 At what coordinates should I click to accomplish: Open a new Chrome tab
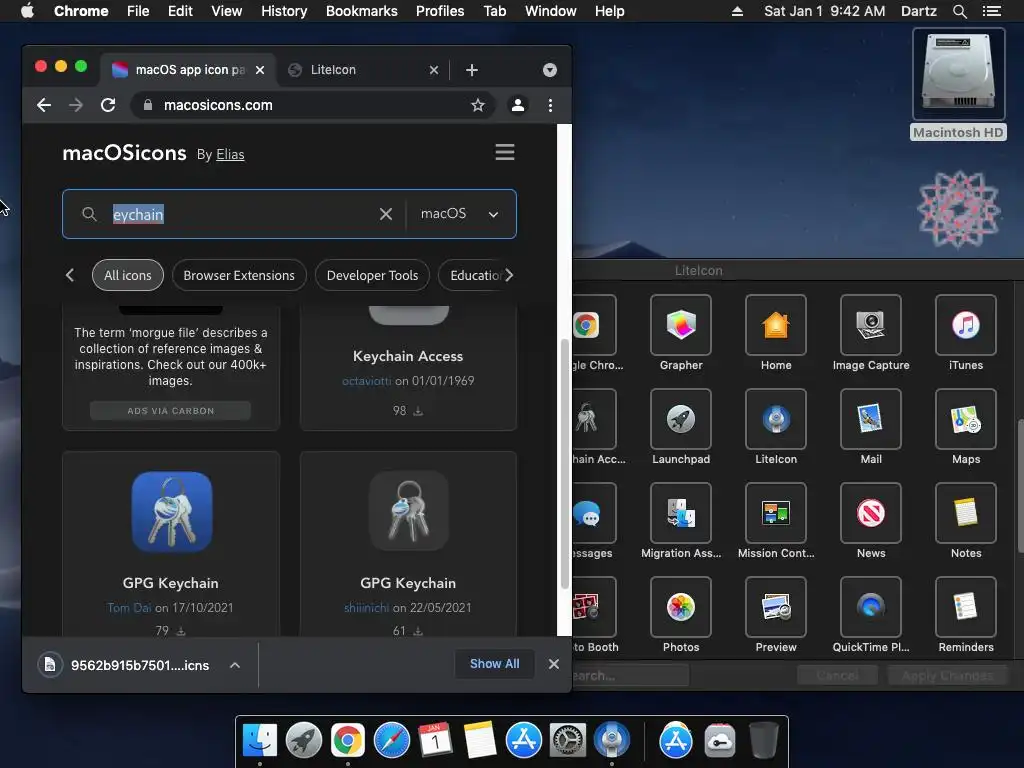pos(472,70)
